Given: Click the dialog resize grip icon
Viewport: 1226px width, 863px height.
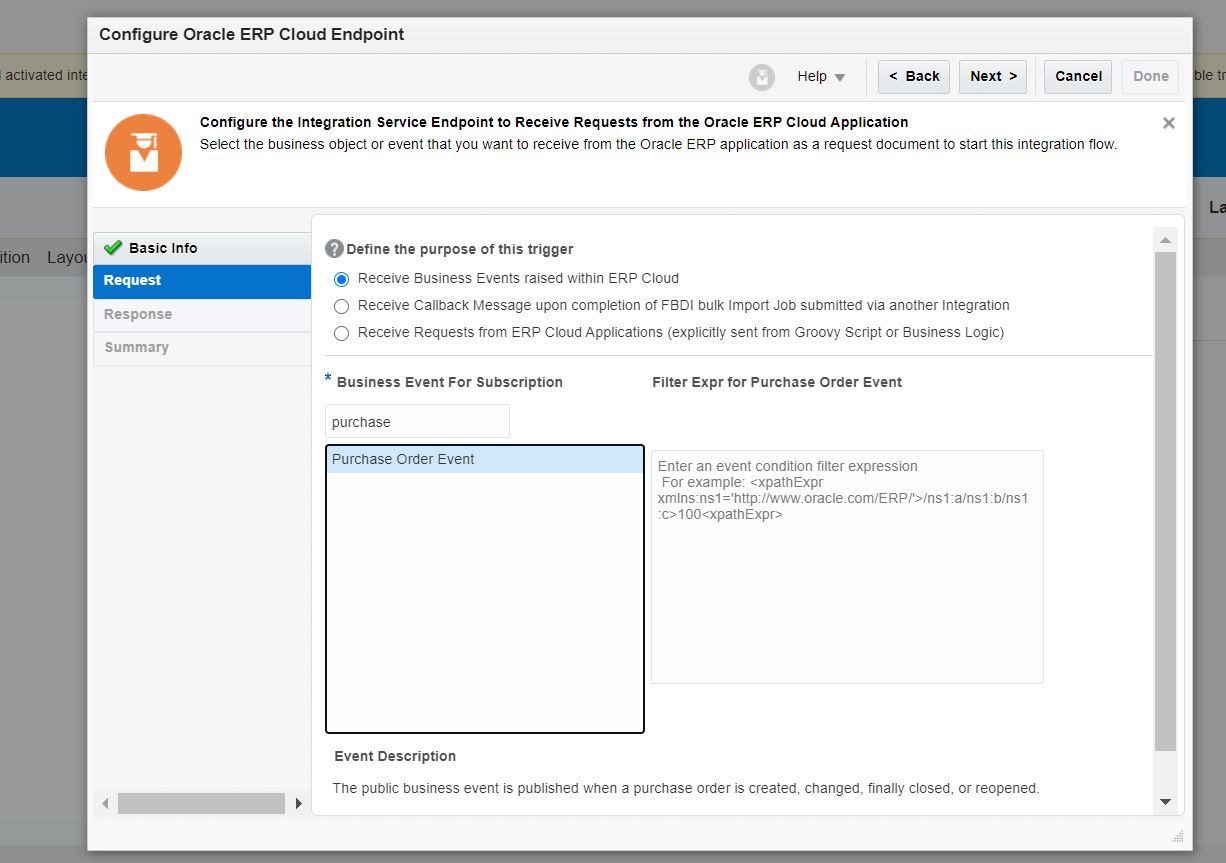Looking at the screenshot, I should 1177,836.
